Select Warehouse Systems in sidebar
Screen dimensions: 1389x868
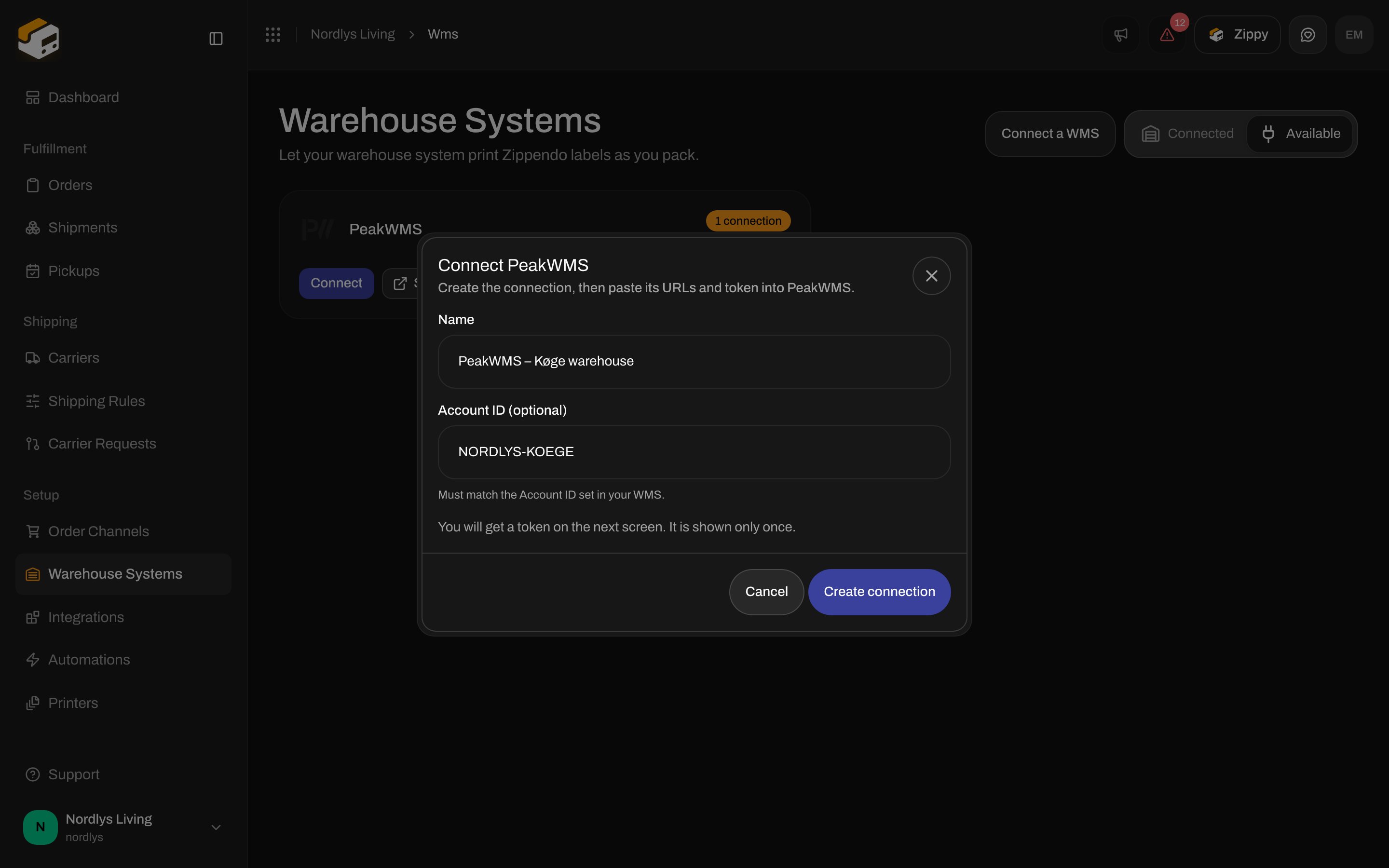point(123,574)
